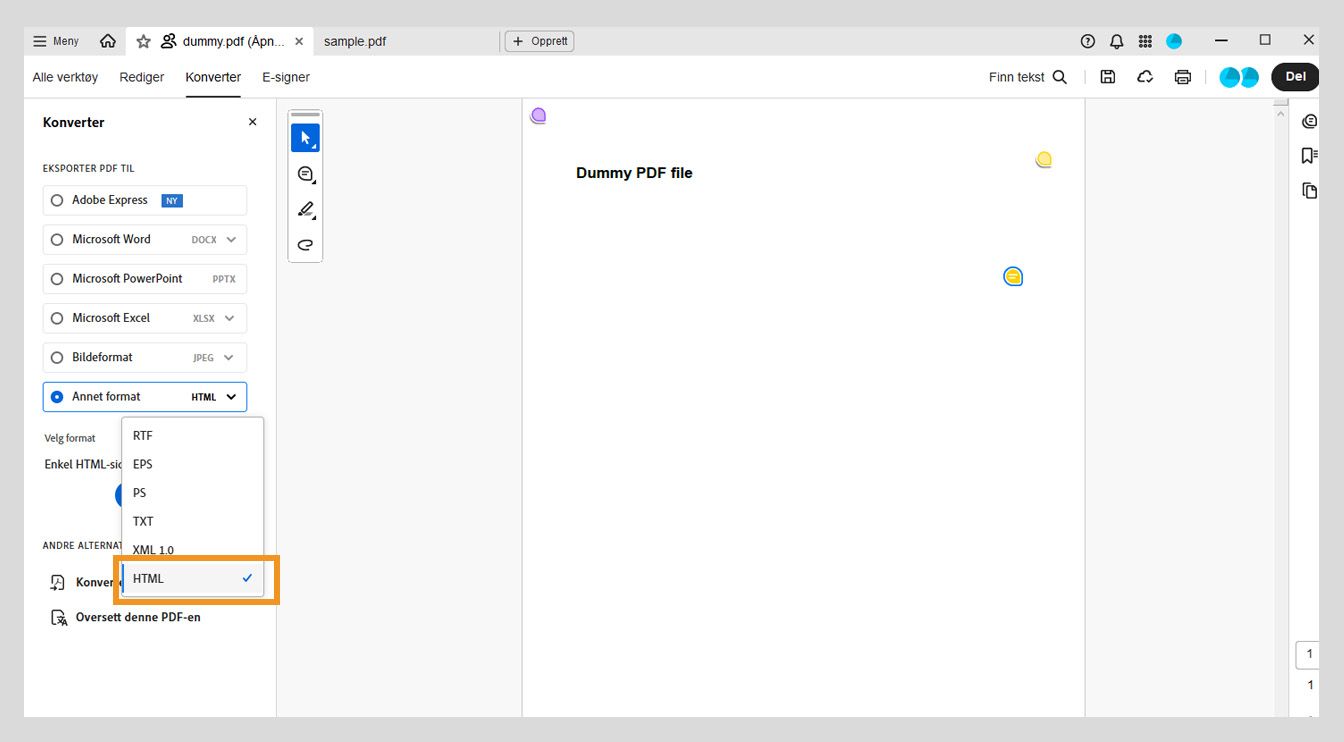Close the dummy.pdf tab
1344x742 pixels.
[x=299, y=41]
